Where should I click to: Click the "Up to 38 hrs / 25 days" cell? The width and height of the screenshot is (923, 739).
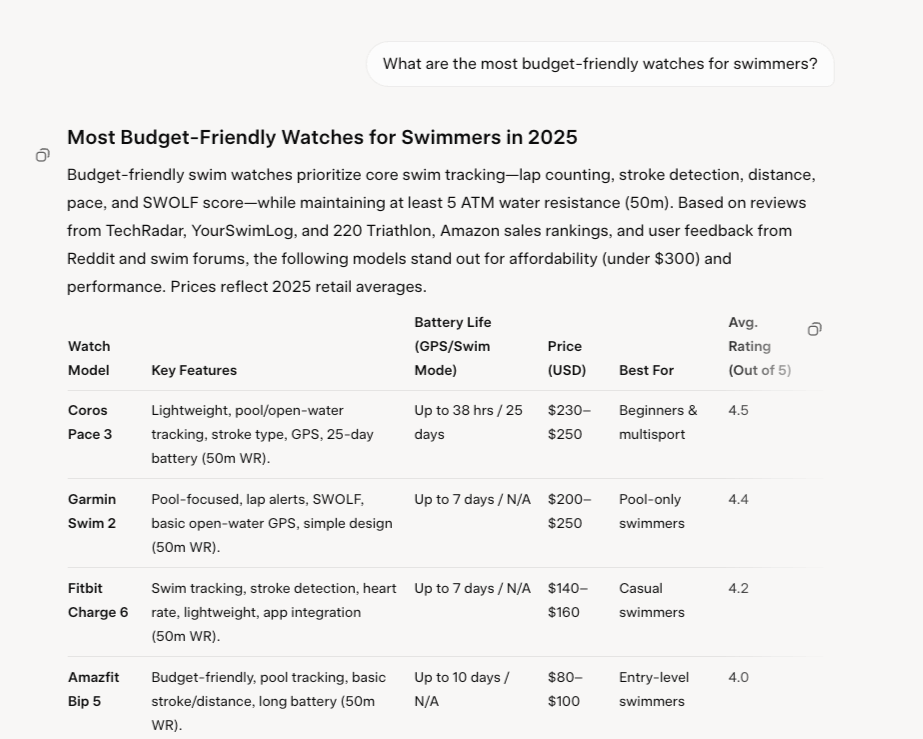coord(468,422)
